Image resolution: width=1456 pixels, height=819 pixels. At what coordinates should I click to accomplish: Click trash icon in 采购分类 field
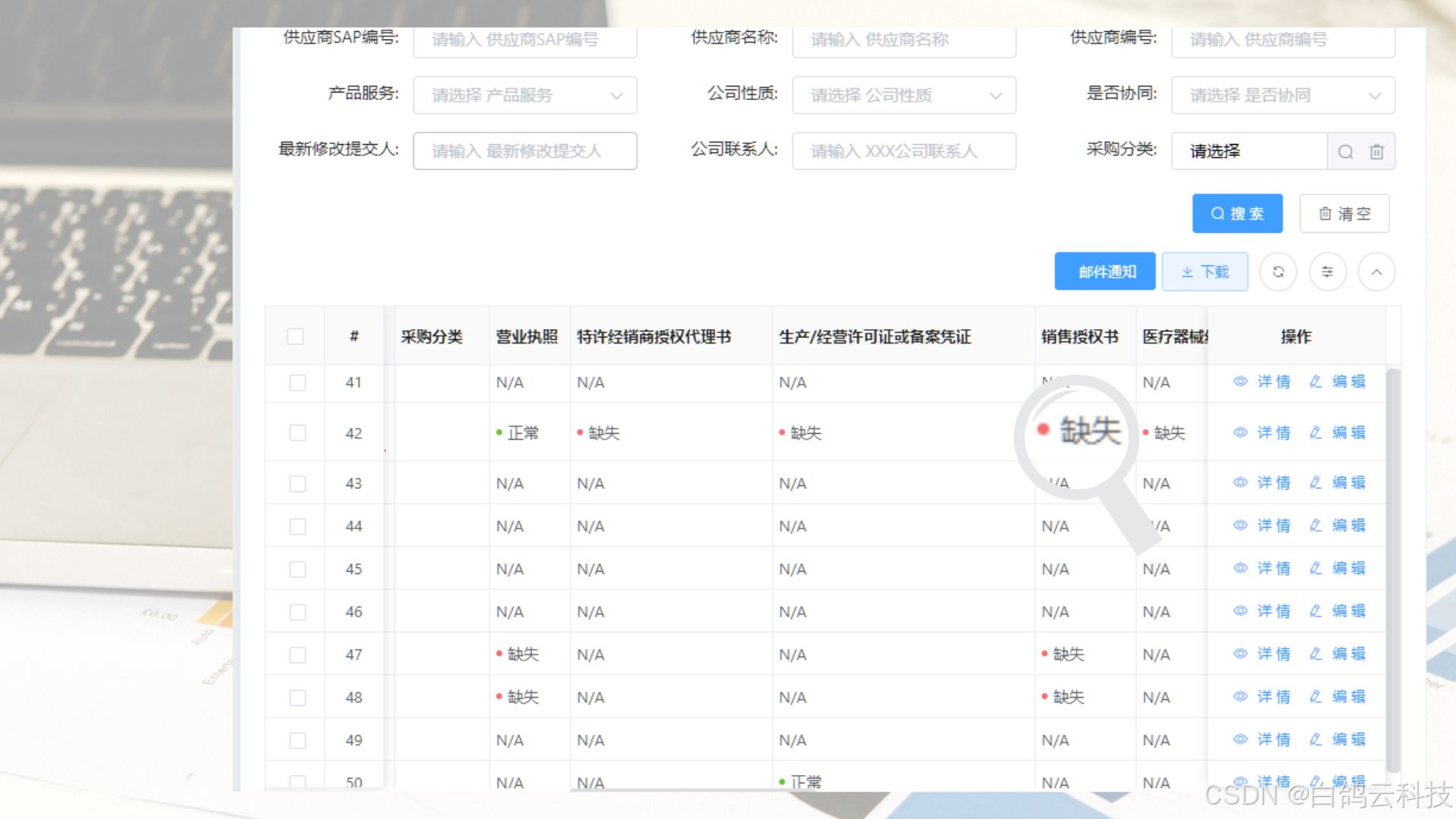tap(1376, 152)
